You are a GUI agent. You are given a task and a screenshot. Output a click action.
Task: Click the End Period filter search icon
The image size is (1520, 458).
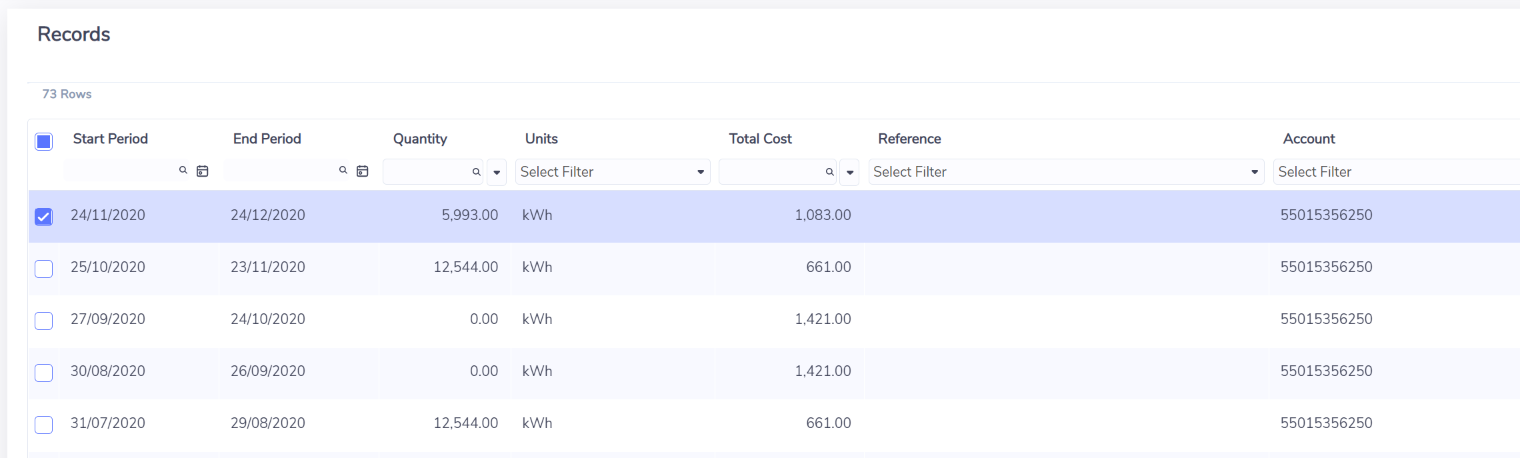coord(343,172)
